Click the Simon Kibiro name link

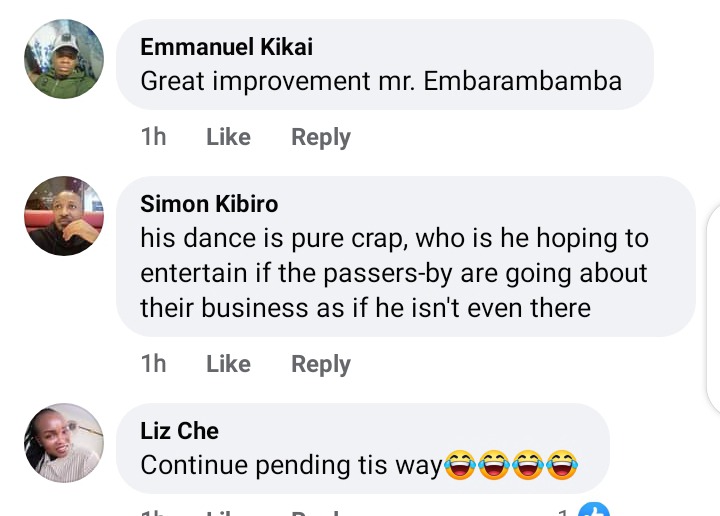coord(209,204)
